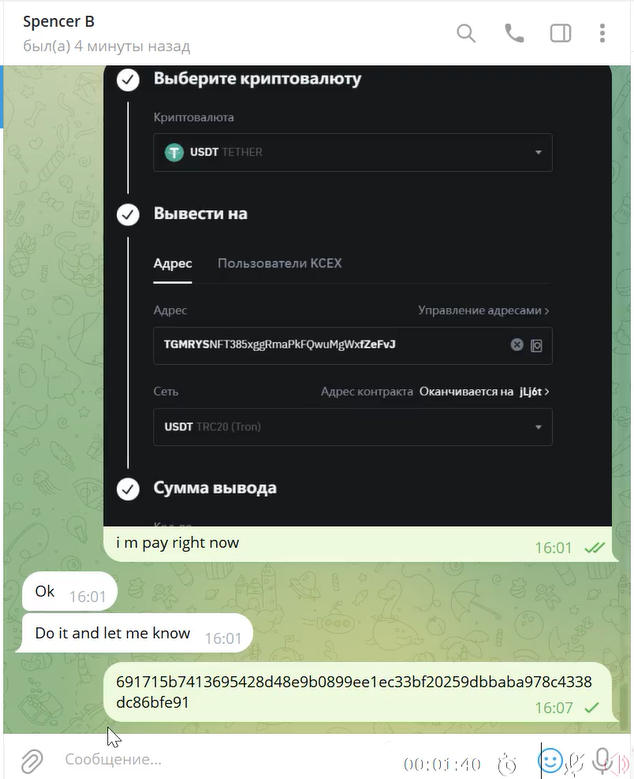The image size is (634, 779).
Task: Switch to Пользователи KCEX tab
Action: point(280,263)
